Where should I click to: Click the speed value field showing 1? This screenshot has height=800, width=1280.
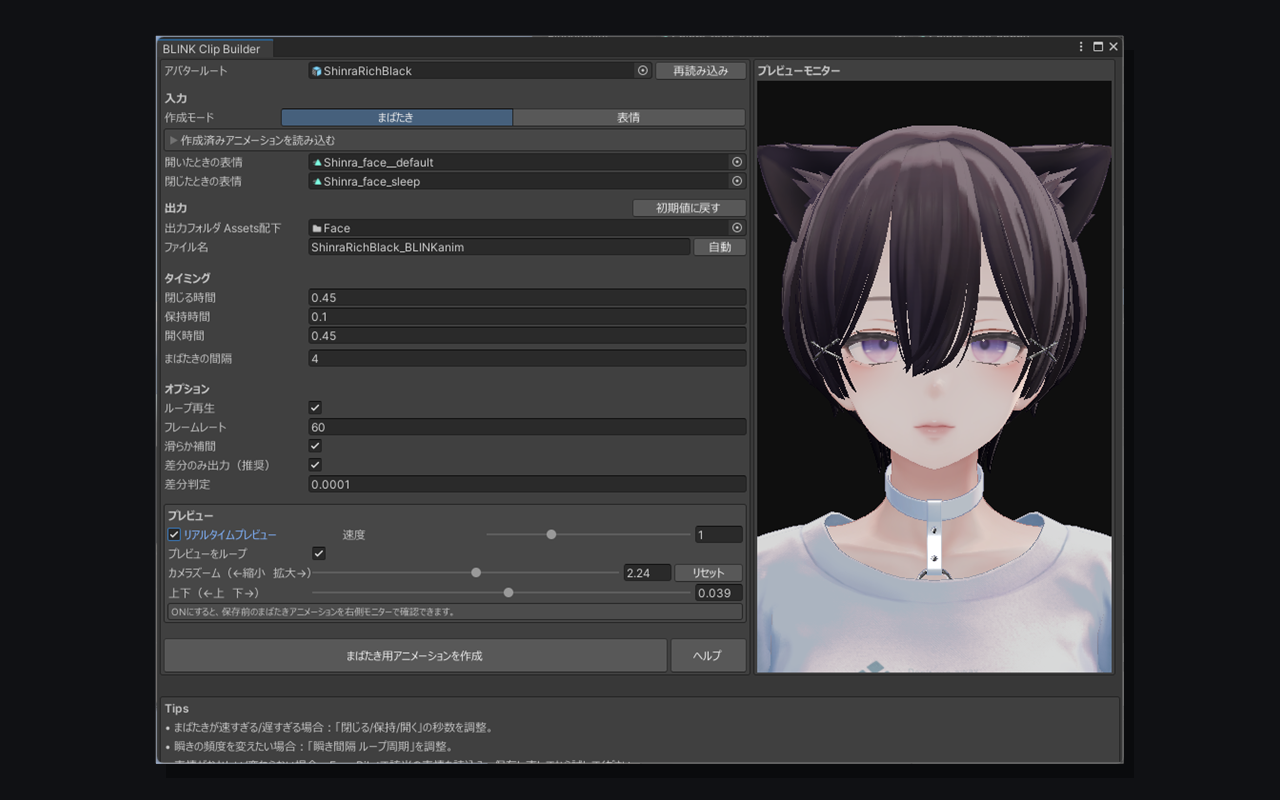(719, 535)
